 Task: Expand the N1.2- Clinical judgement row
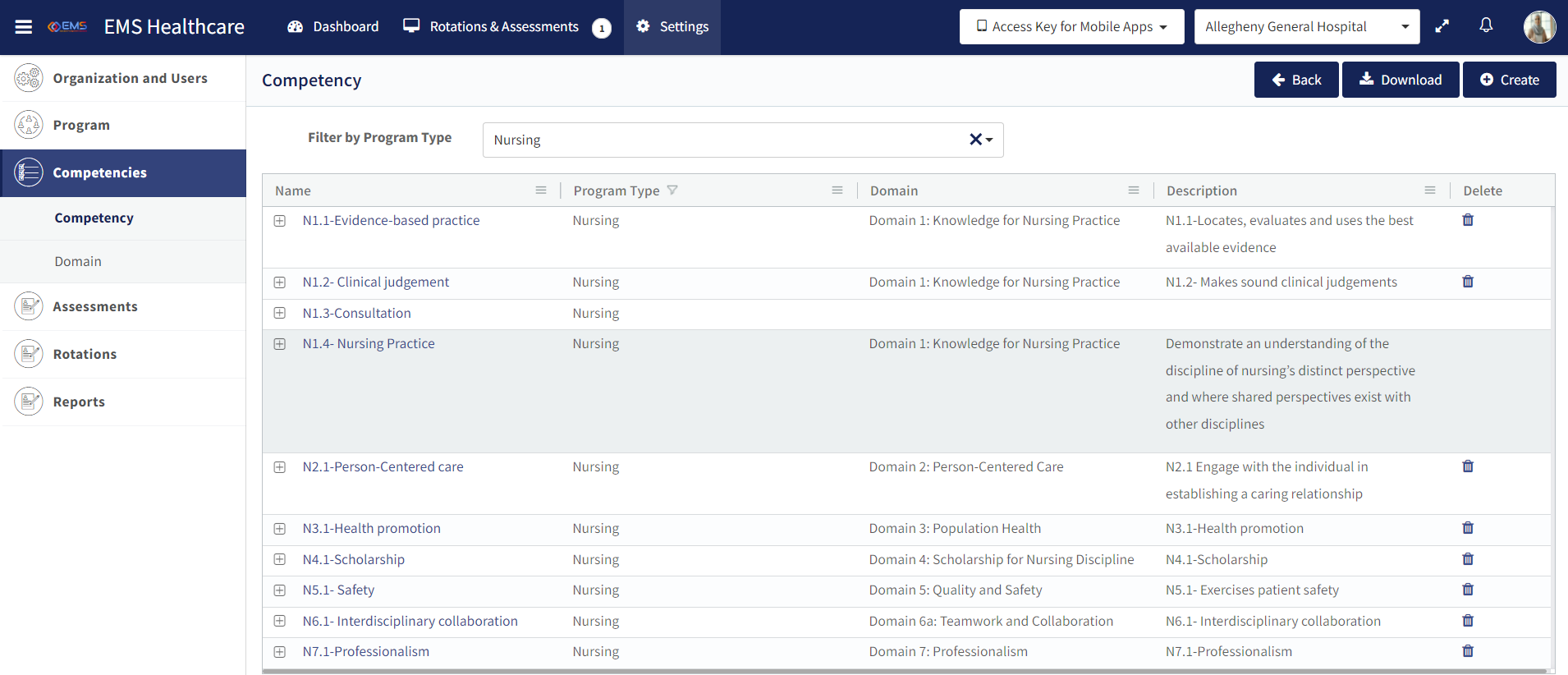(280, 282)
